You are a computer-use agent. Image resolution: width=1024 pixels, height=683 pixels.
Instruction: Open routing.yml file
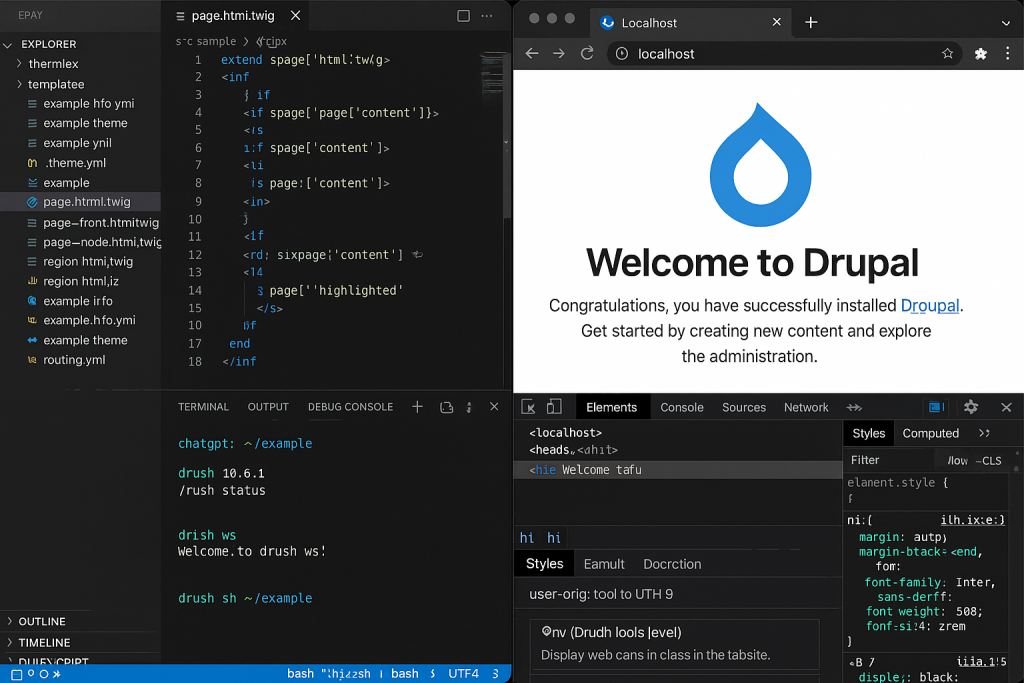(74, 360)
